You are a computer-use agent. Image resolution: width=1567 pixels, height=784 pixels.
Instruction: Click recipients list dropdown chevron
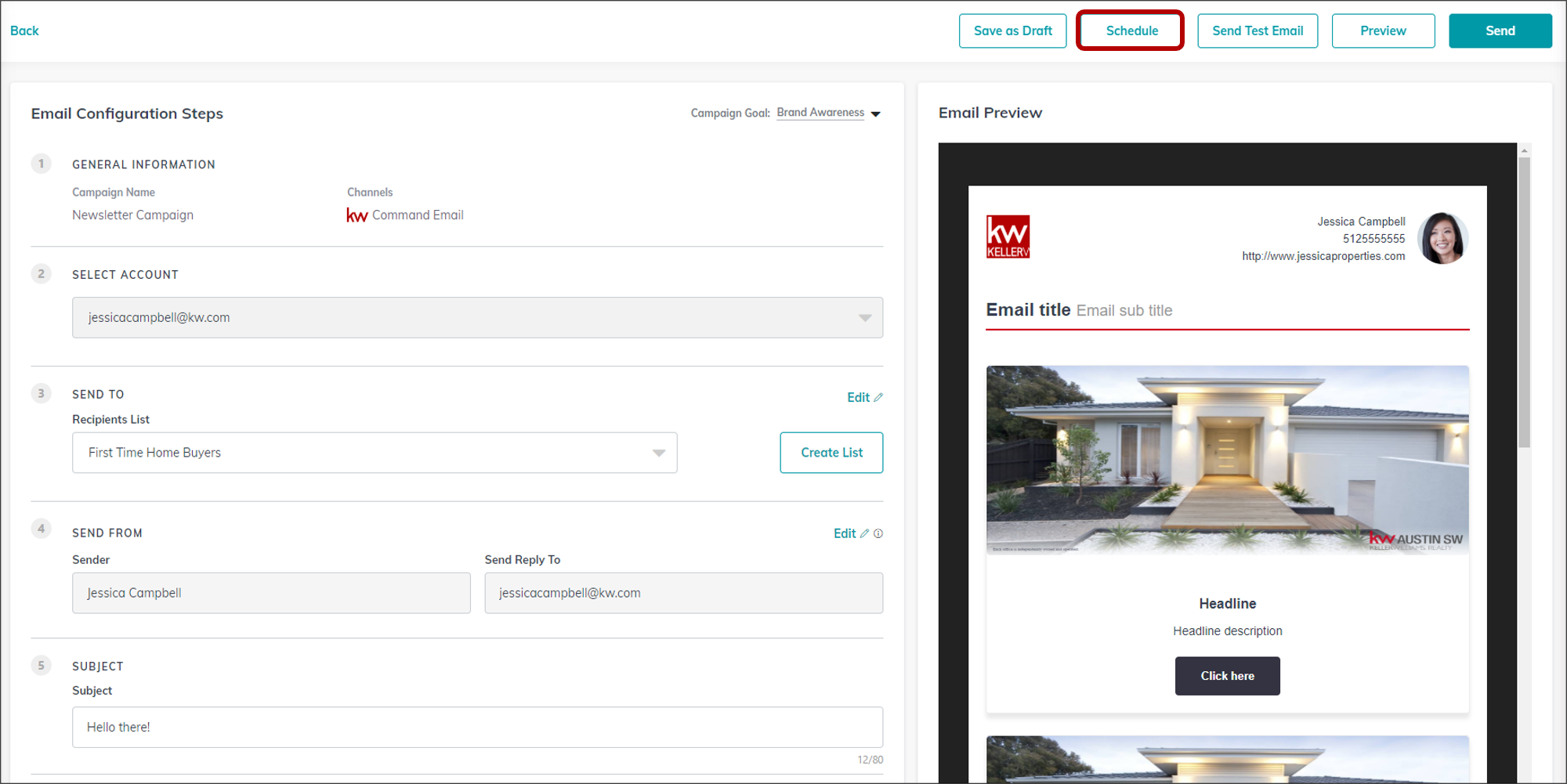[x=659, y=453]
